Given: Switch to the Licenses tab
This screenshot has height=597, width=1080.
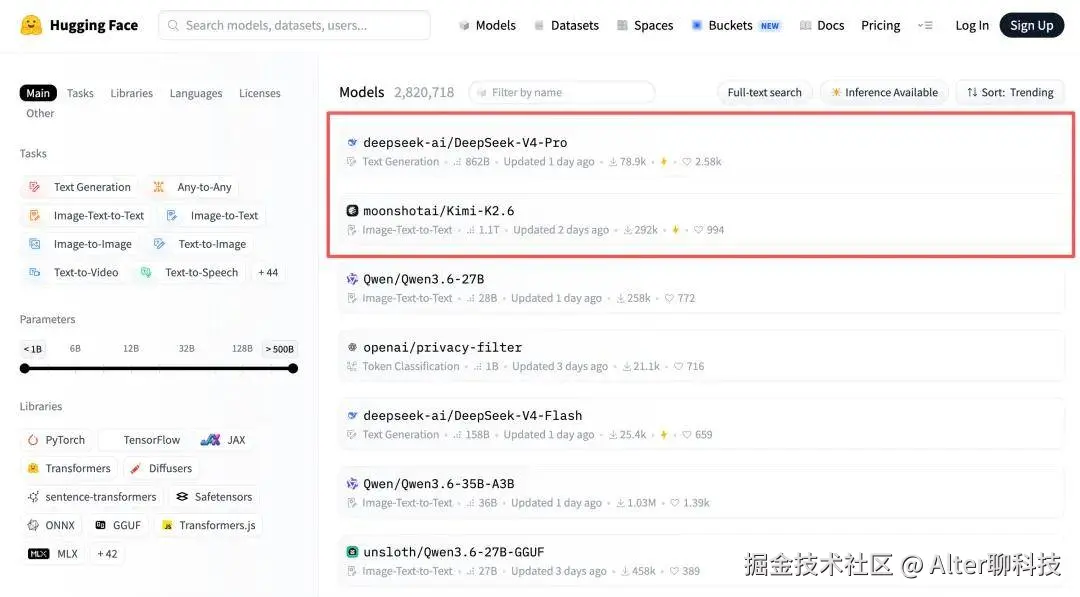Looking at the screenshot, I should (259, 92).
